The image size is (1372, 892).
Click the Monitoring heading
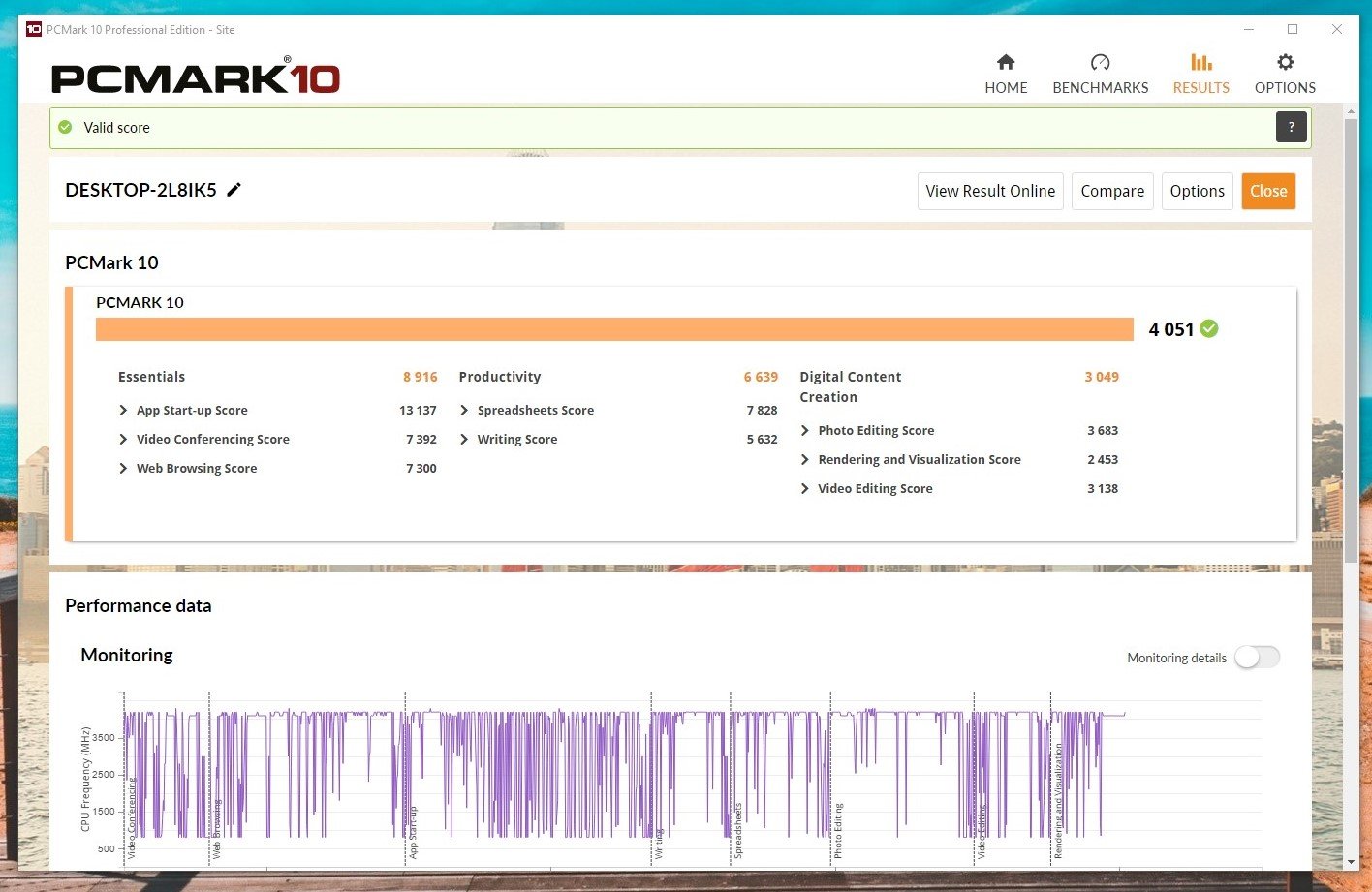[127, 656]
